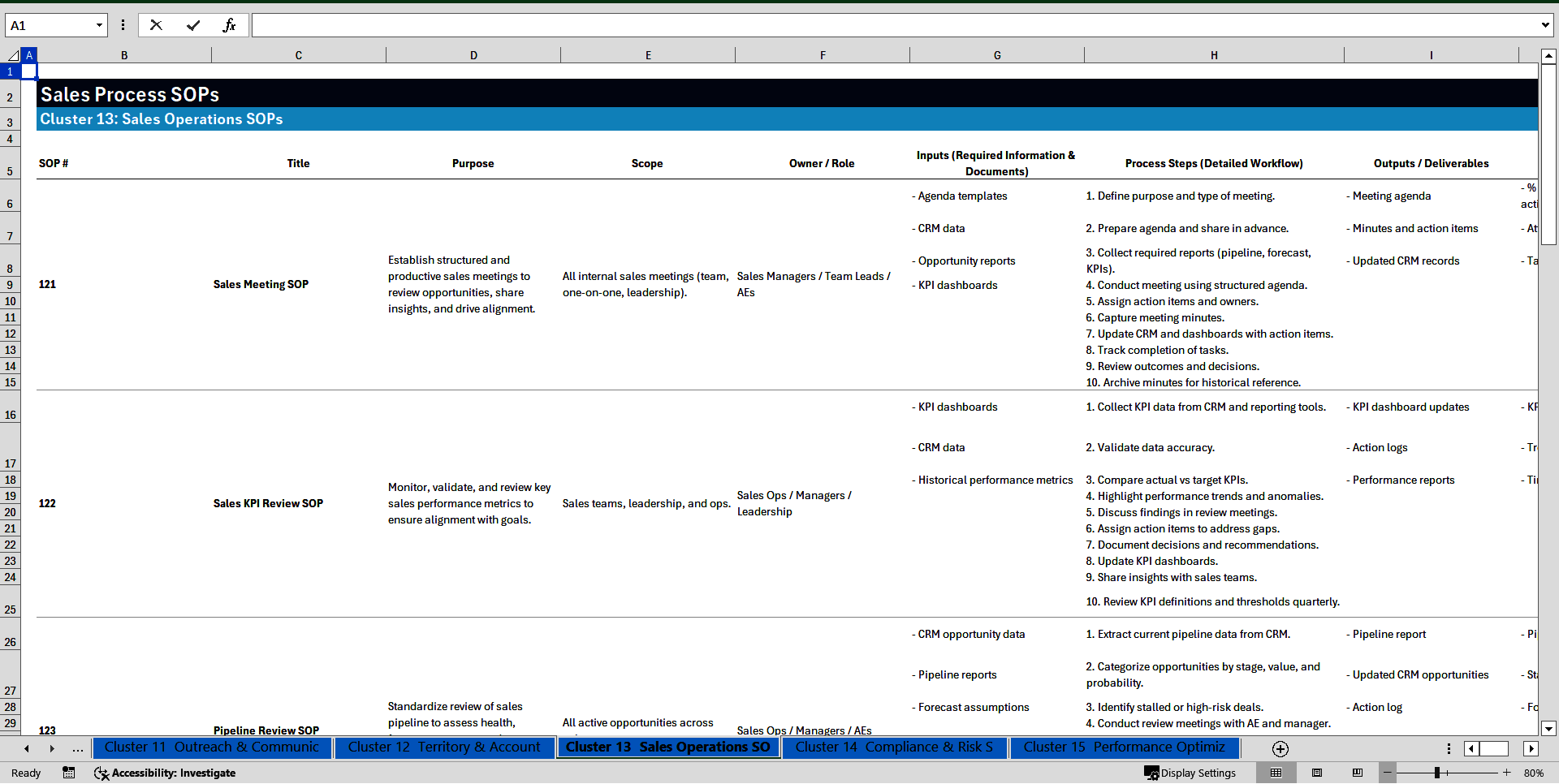Click the Enter (checkmark) icon on formula bar
The width and height of the screenshot is (1559, 784).
193,25
